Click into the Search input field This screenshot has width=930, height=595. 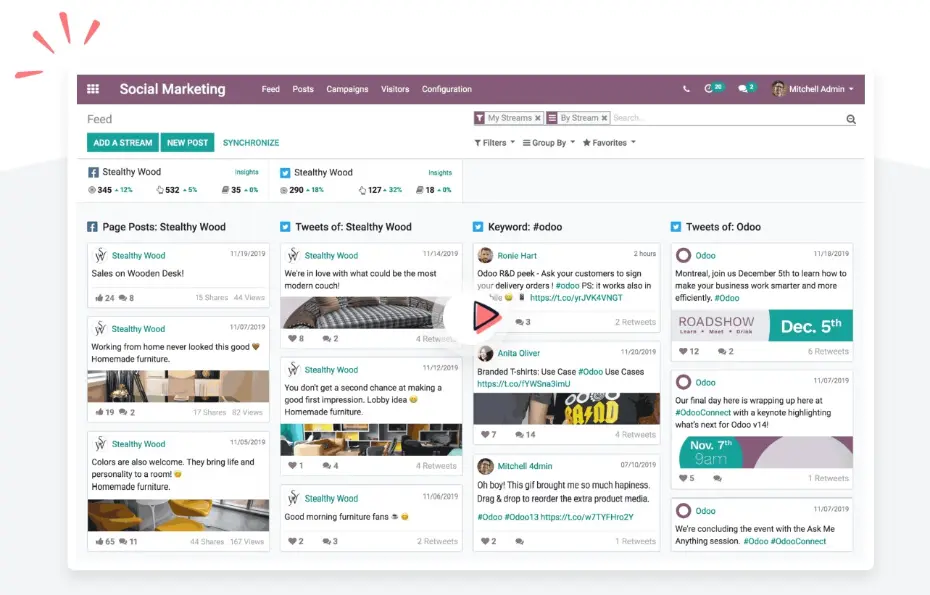click(x=728, y=118)
